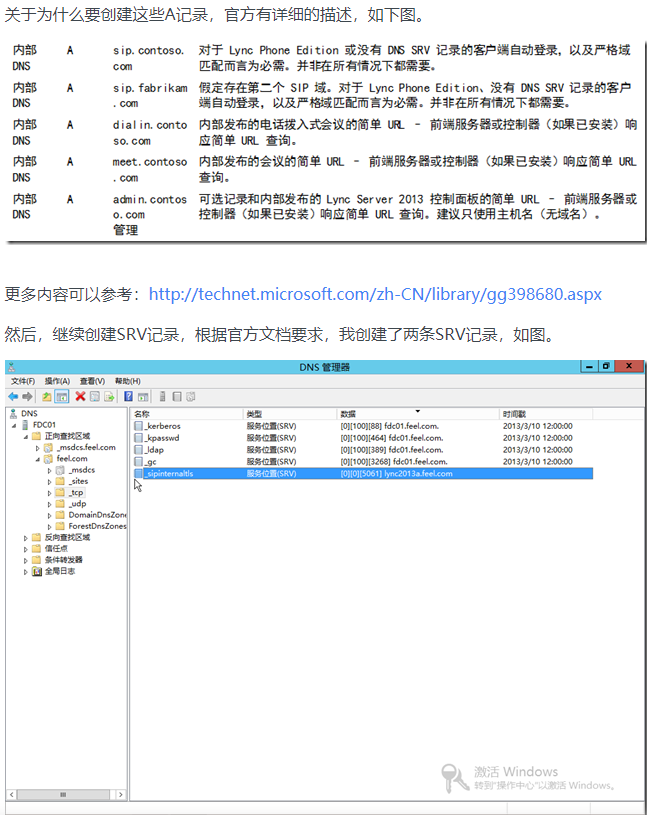Image resolution: width=647 pixels, height=815 pixels.
Task: Open the 帮助(H) menu
Action: pos(127,382)
